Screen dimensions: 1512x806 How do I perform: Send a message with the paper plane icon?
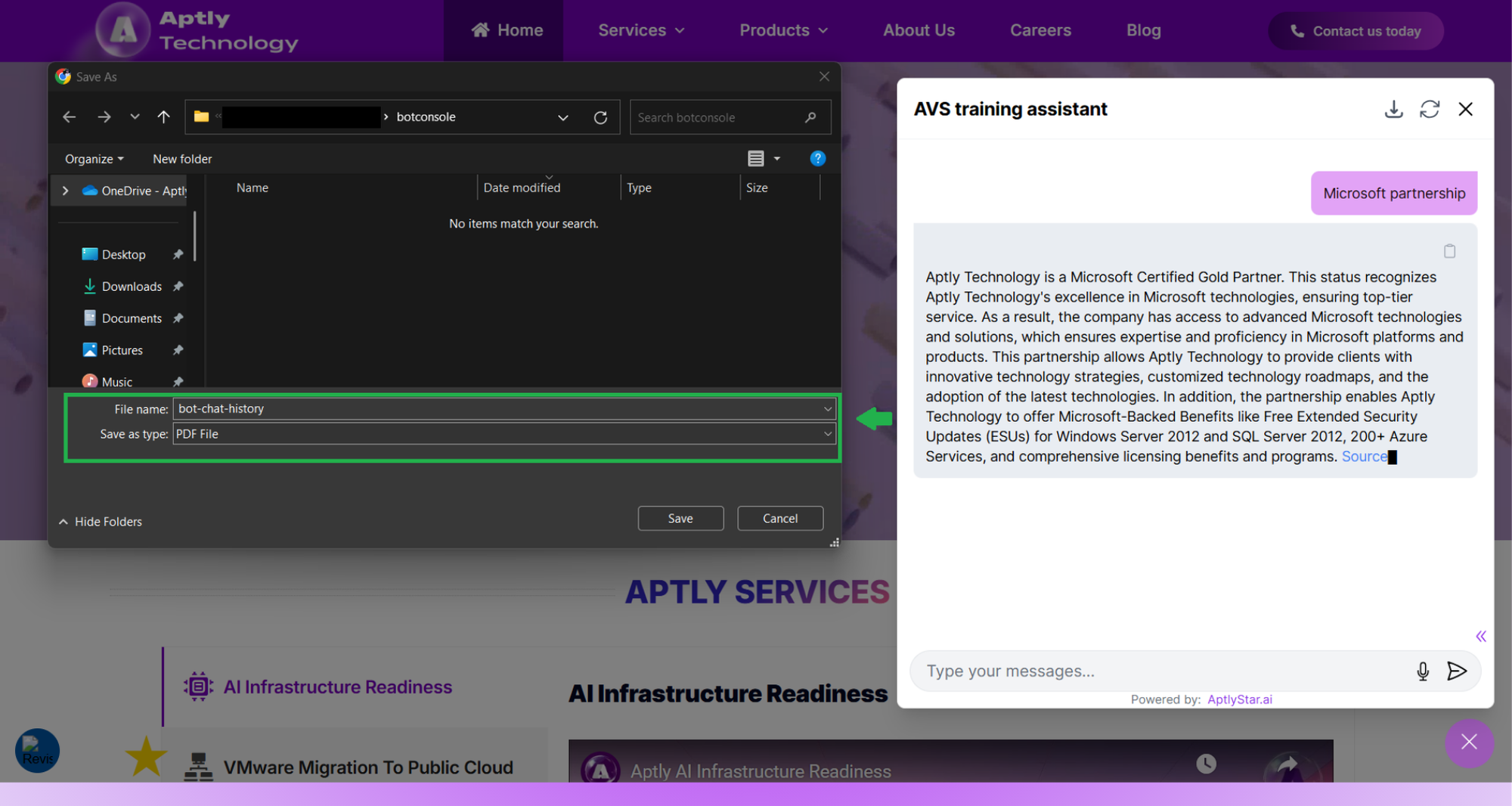[x=1457, y=671]
